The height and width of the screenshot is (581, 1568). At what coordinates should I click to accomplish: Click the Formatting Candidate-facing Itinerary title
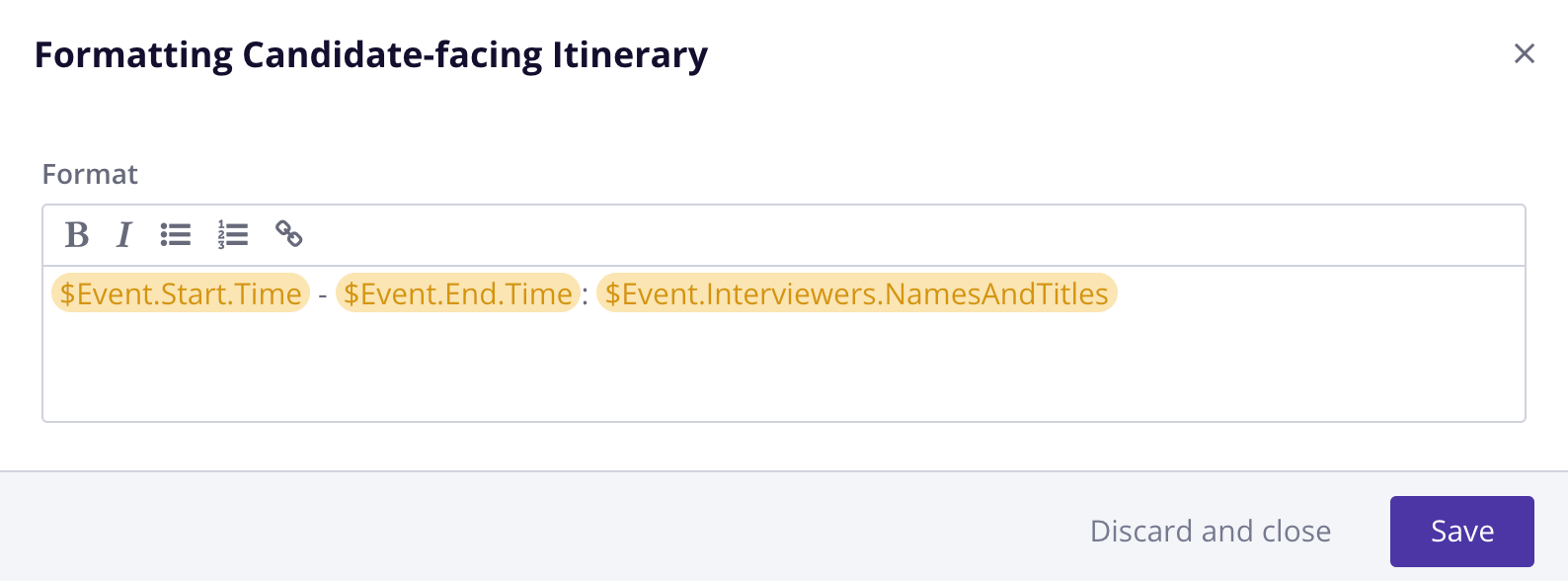pyautogui.click(x=371, y=55)
